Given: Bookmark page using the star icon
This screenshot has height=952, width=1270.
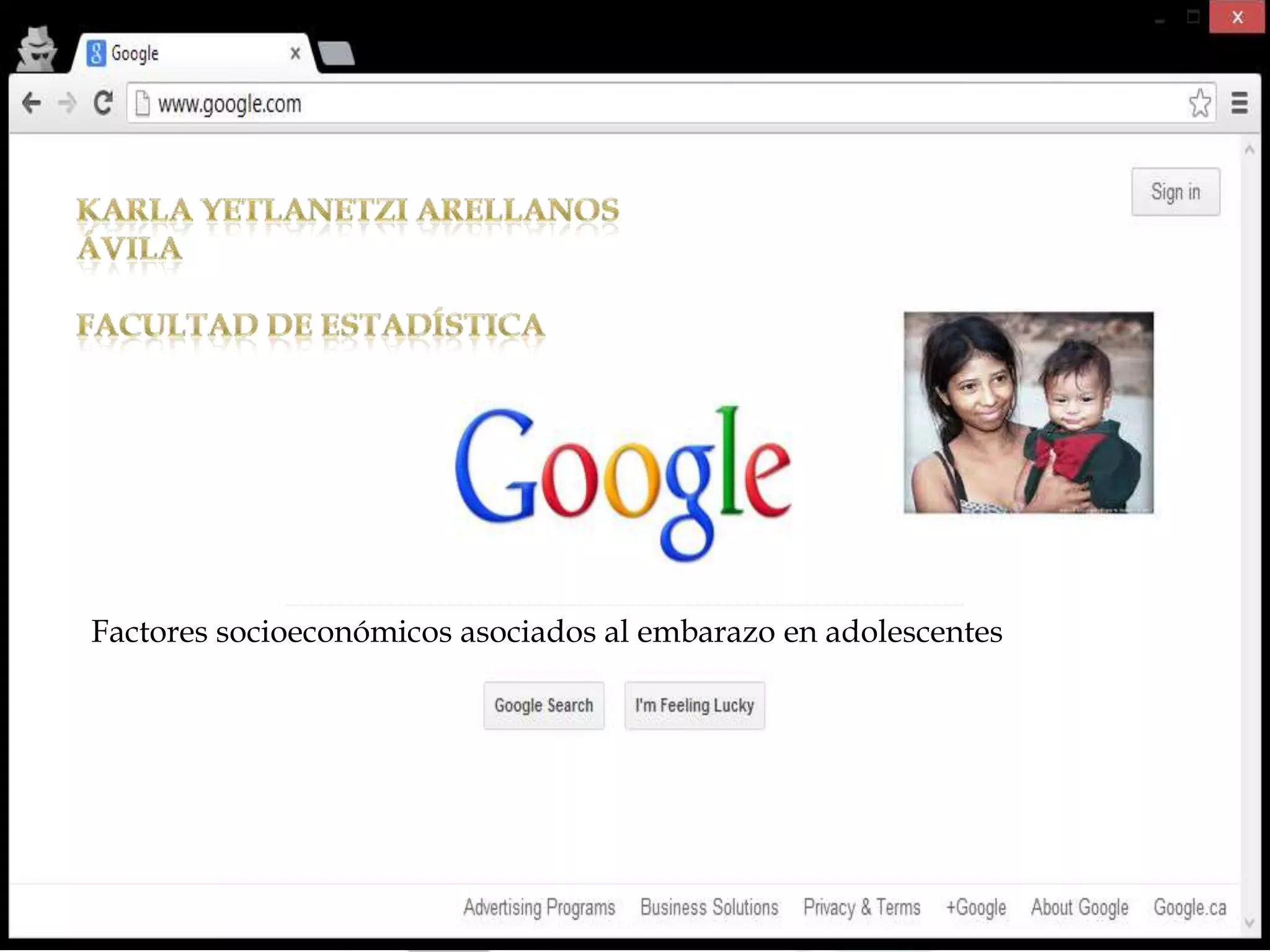Looking at the screenshot, I should click(x=1199, y=103).
